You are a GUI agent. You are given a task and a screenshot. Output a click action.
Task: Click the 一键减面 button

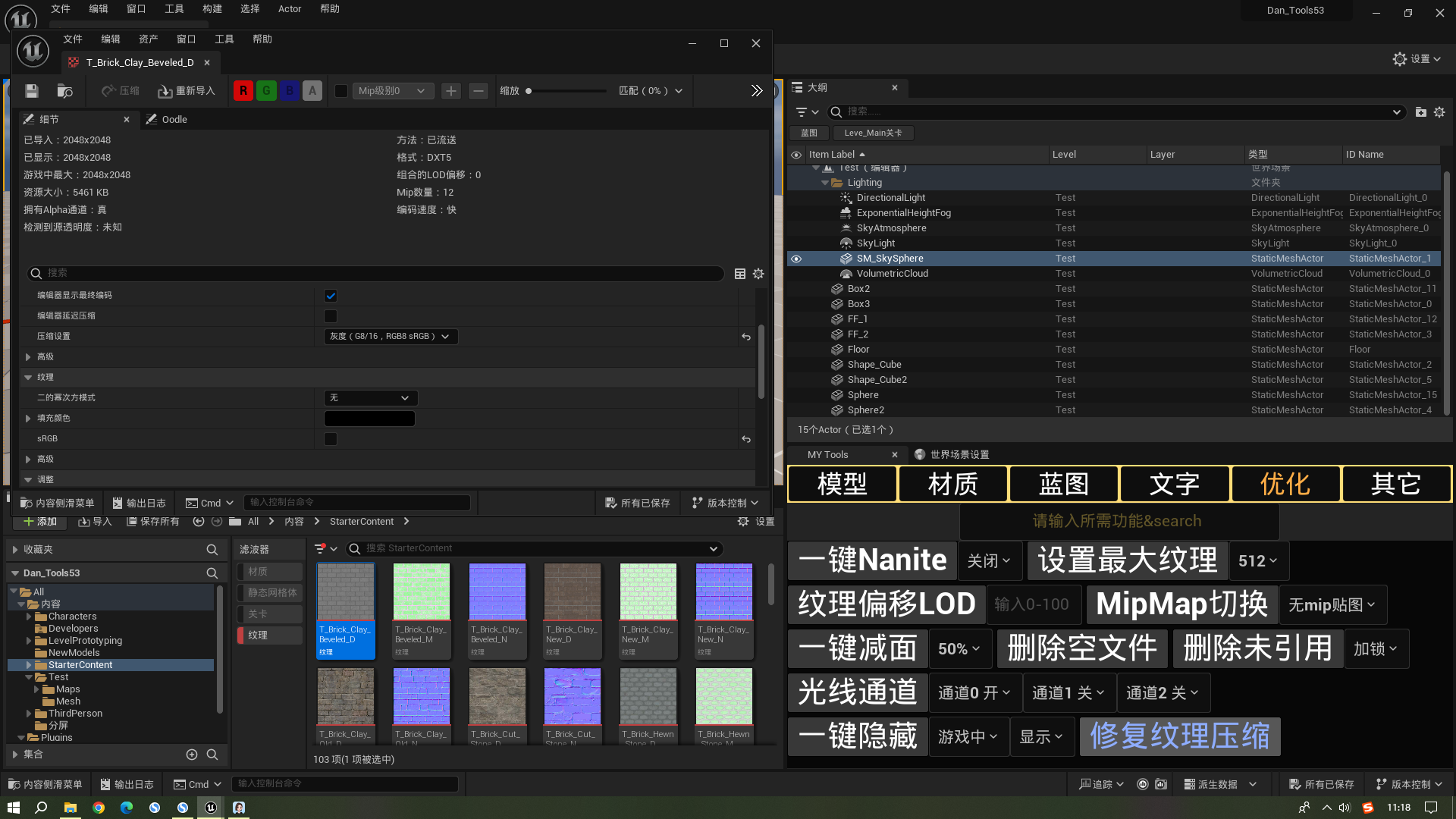click(x=858, y=648)
